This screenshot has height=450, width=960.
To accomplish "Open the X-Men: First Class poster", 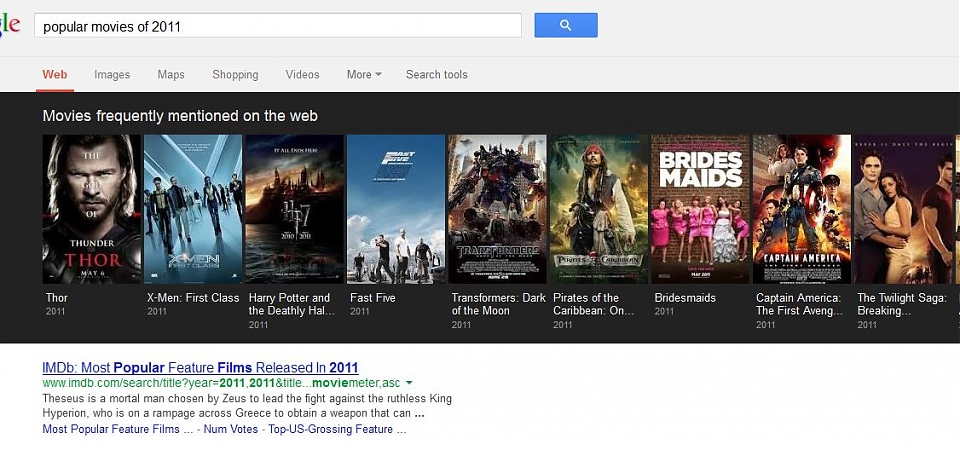I will pyautogui.click(x=193, y=209).
